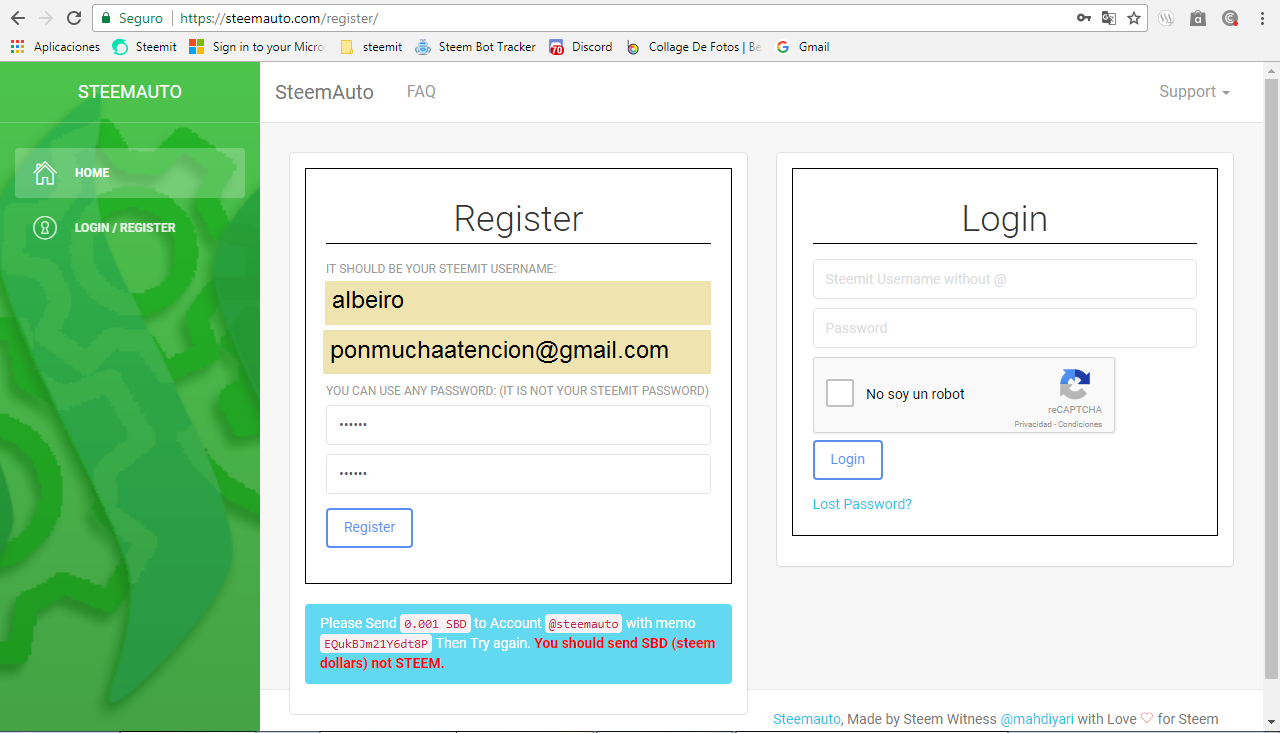Open saved passwords key icon in address bar
Viewport: 1280px width, 733px height.
1084,18
